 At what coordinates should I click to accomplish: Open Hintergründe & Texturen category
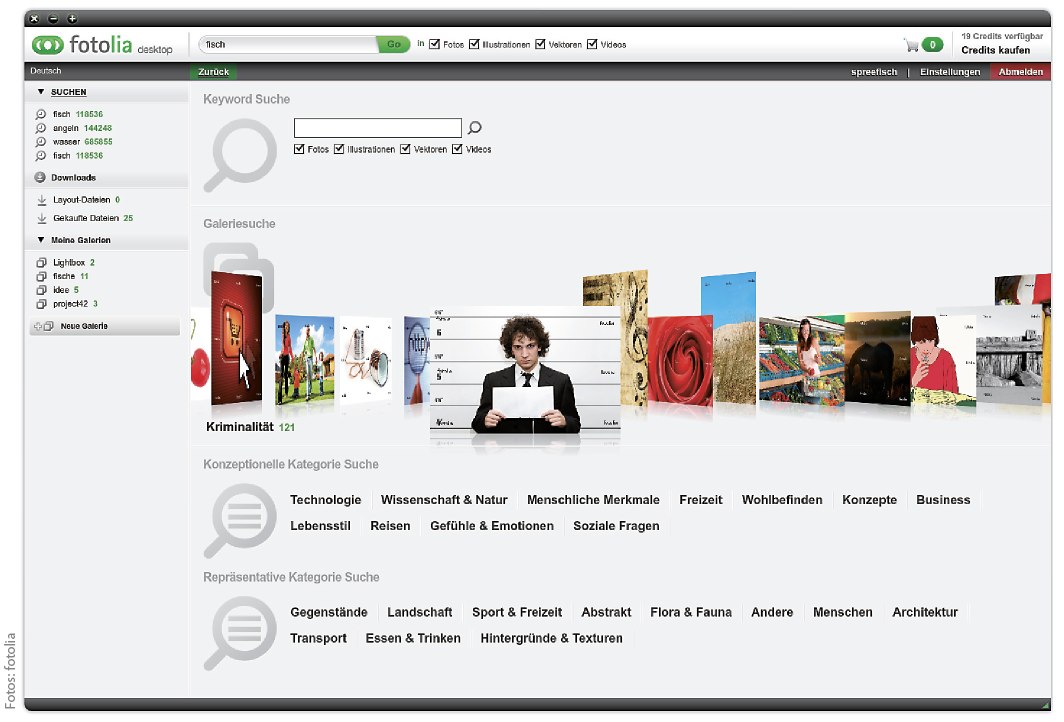point(551,639)
